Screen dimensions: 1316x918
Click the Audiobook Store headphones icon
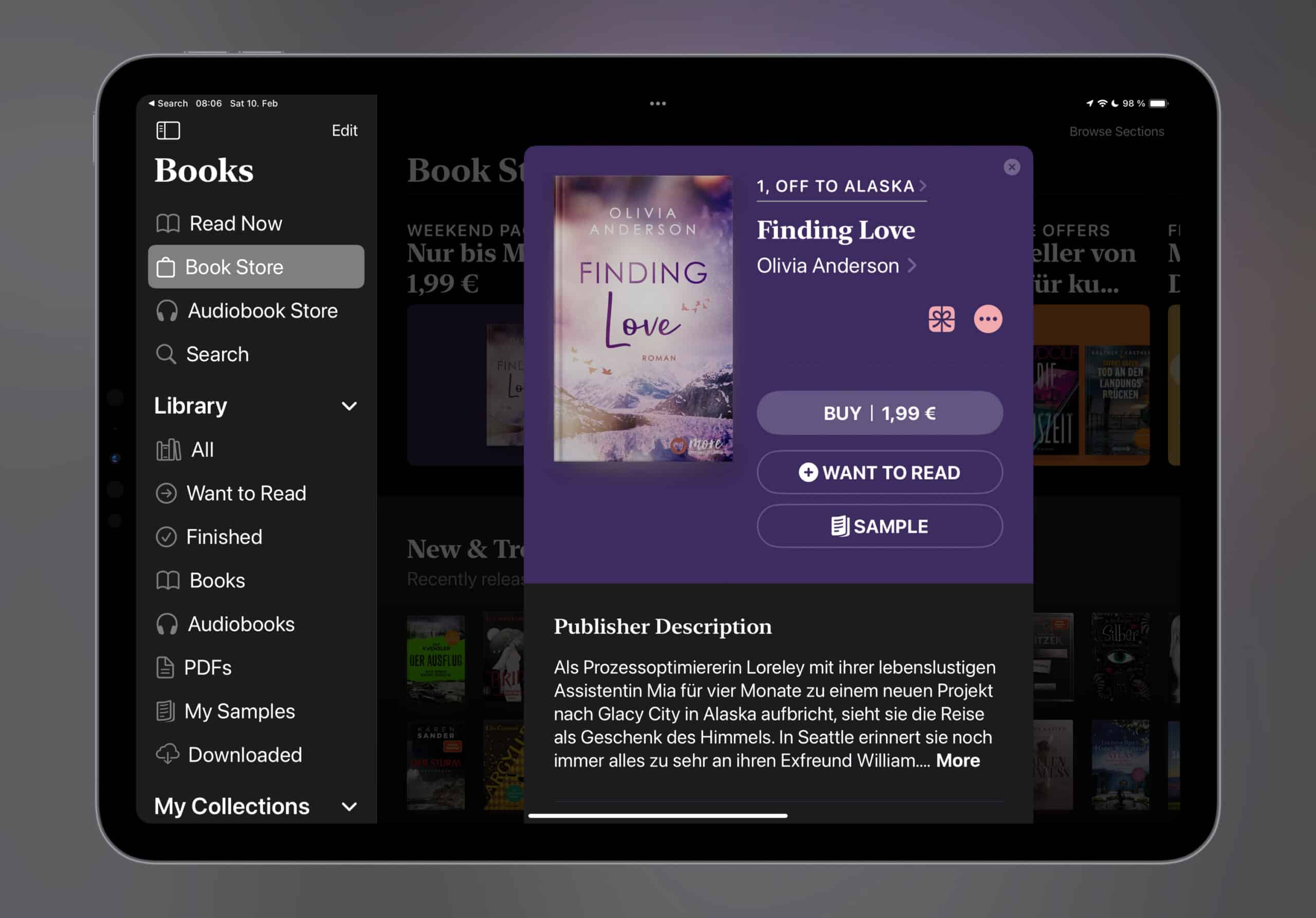tap(167, 311)
